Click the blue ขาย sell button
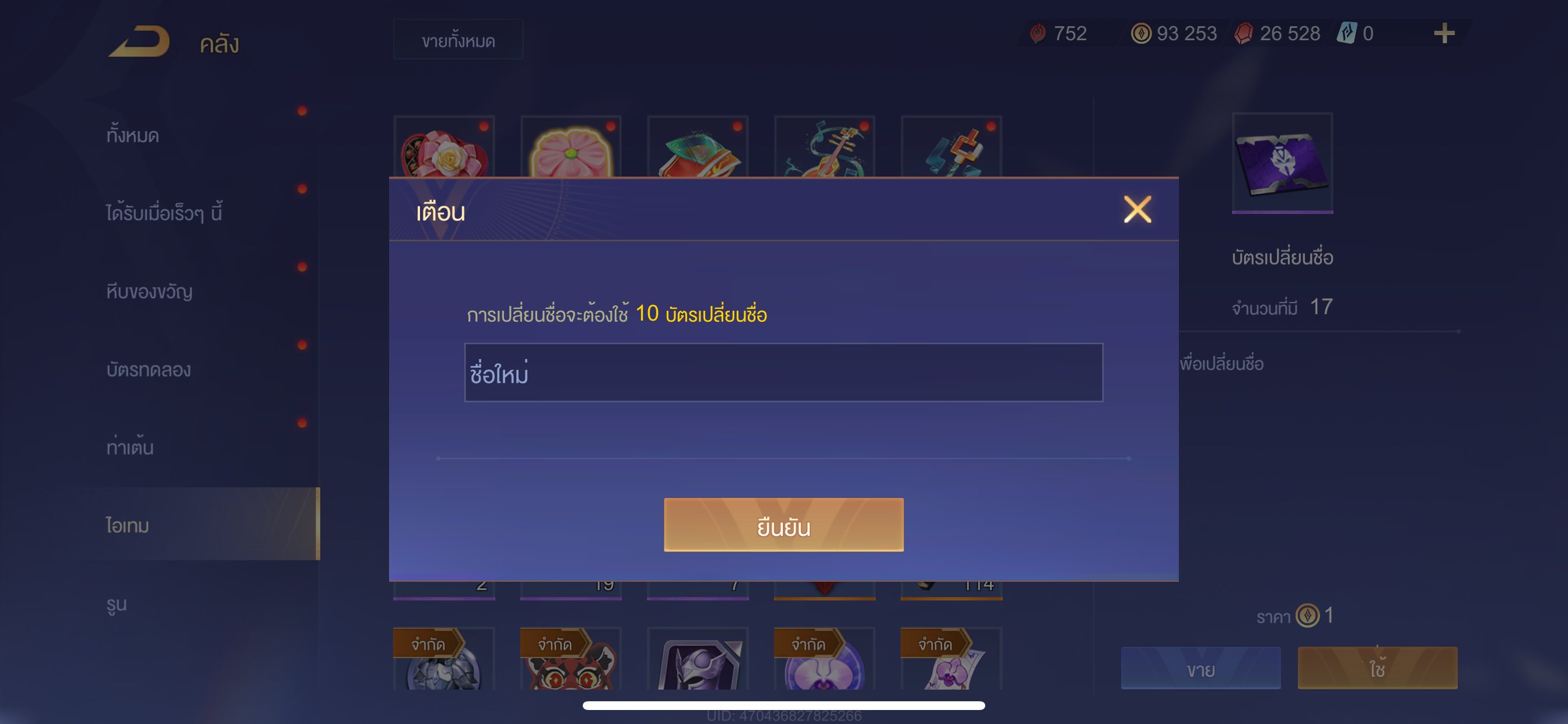Viewport: 1568px width, 724px height. (x=1200, y=668)
